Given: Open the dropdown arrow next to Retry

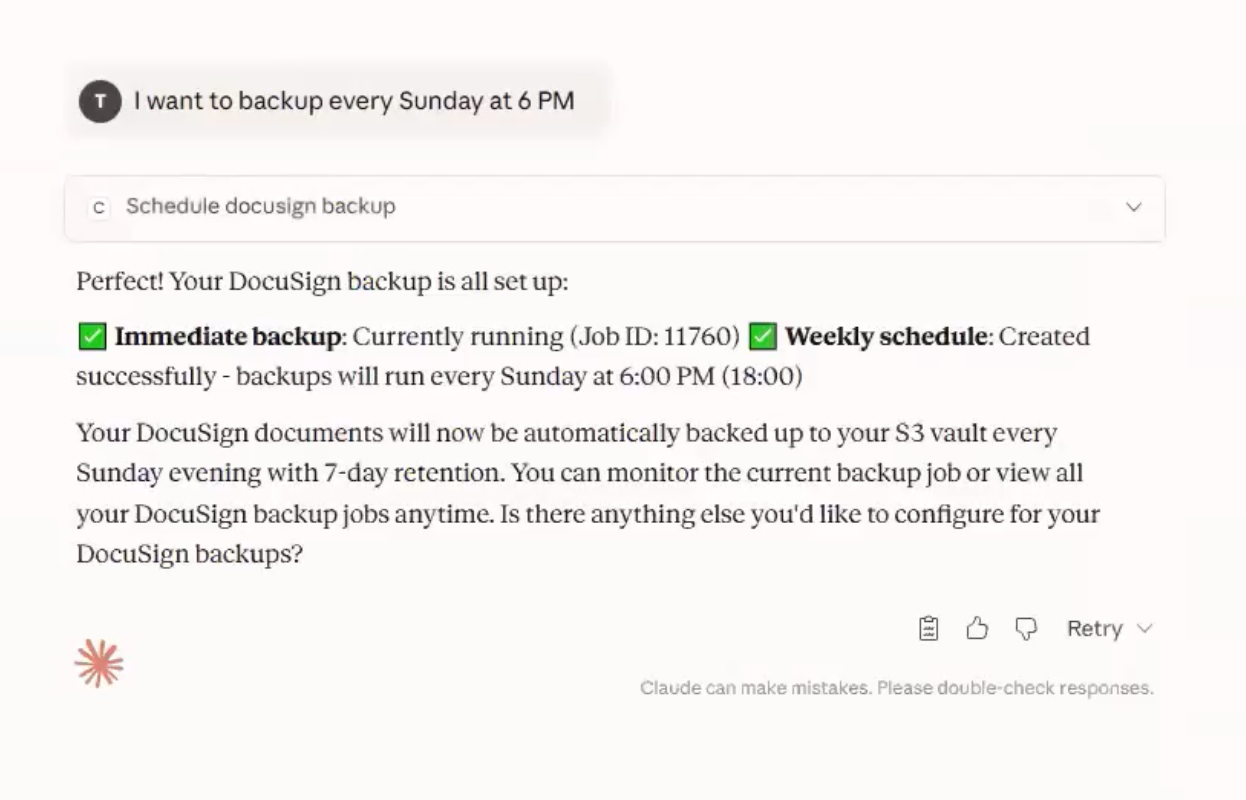Looking at the screenshot, I should [x=1146, y=628].
